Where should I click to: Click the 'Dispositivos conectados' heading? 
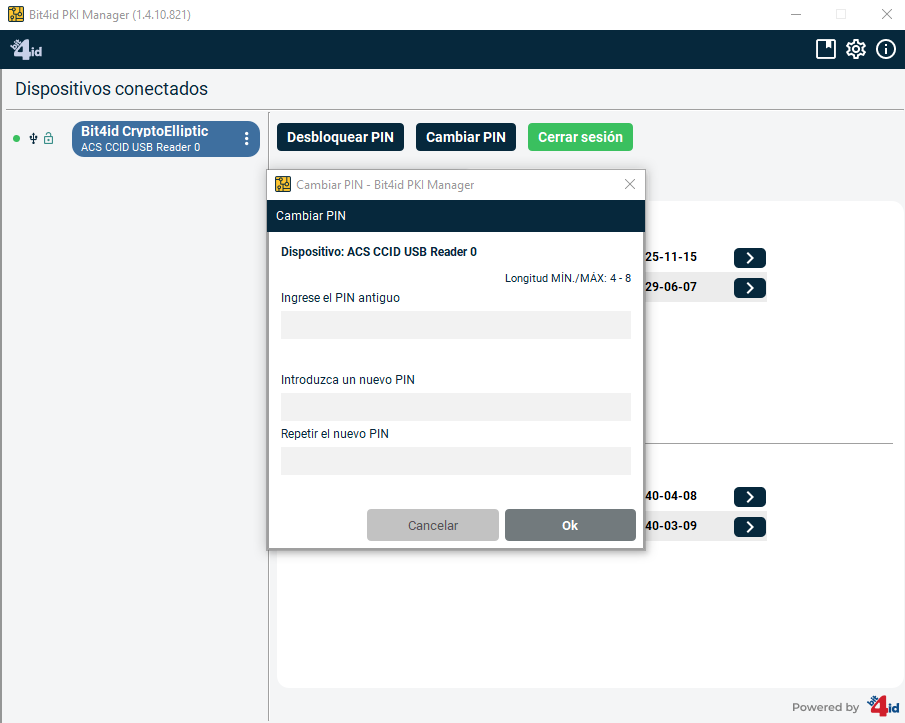111,89
